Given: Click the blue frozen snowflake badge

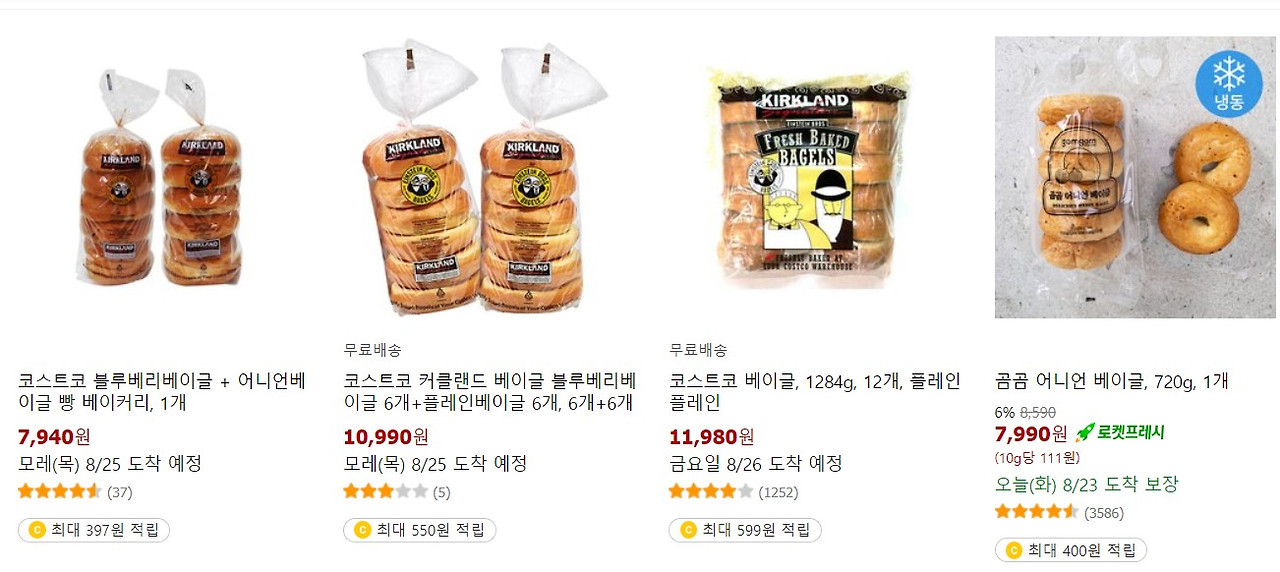Looking at the screenshot, I should [x=1228, y=84].
